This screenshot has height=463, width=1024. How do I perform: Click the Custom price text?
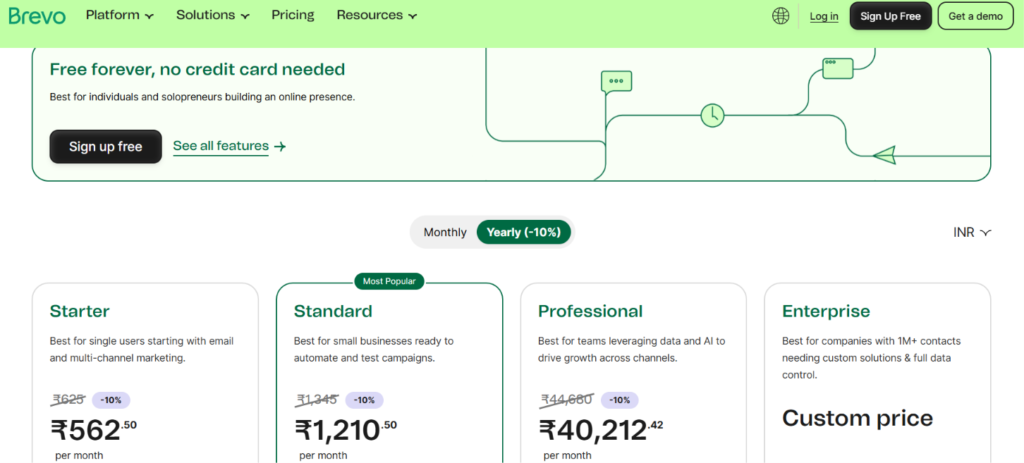point(857,418)
